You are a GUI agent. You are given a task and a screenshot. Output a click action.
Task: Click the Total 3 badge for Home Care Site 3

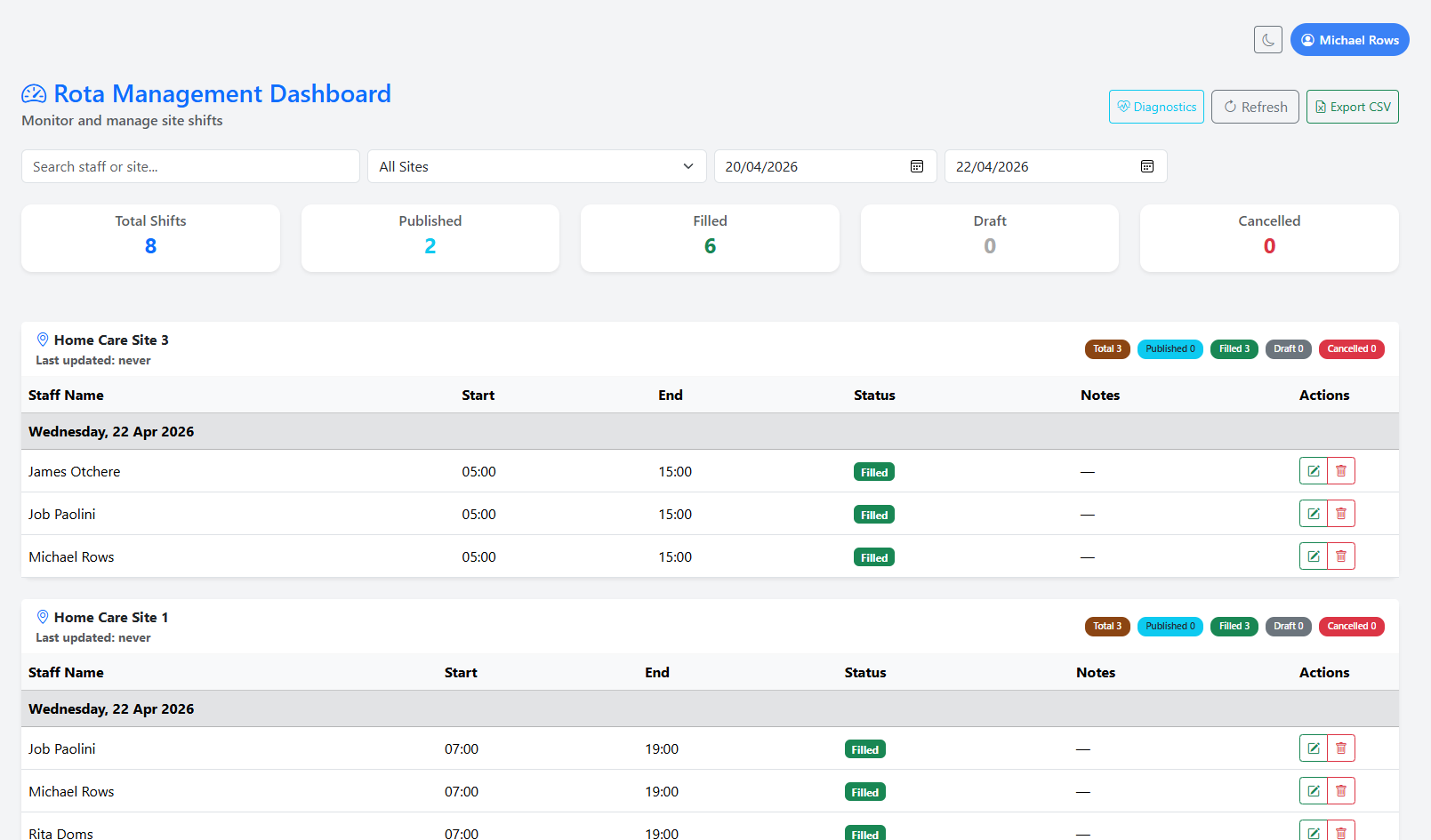point(1107,349)
